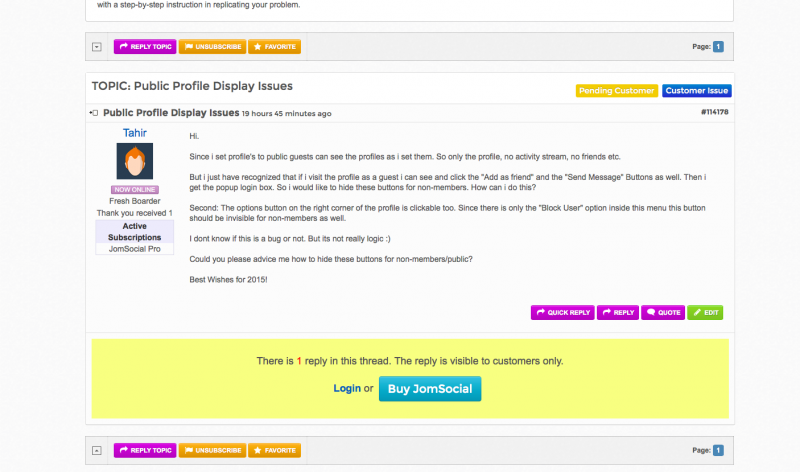The height and width of the screenshot is (472, 800).
Task: Click Tahir's user avatar image
Action: pyautogui.click(x=135, y=162)
